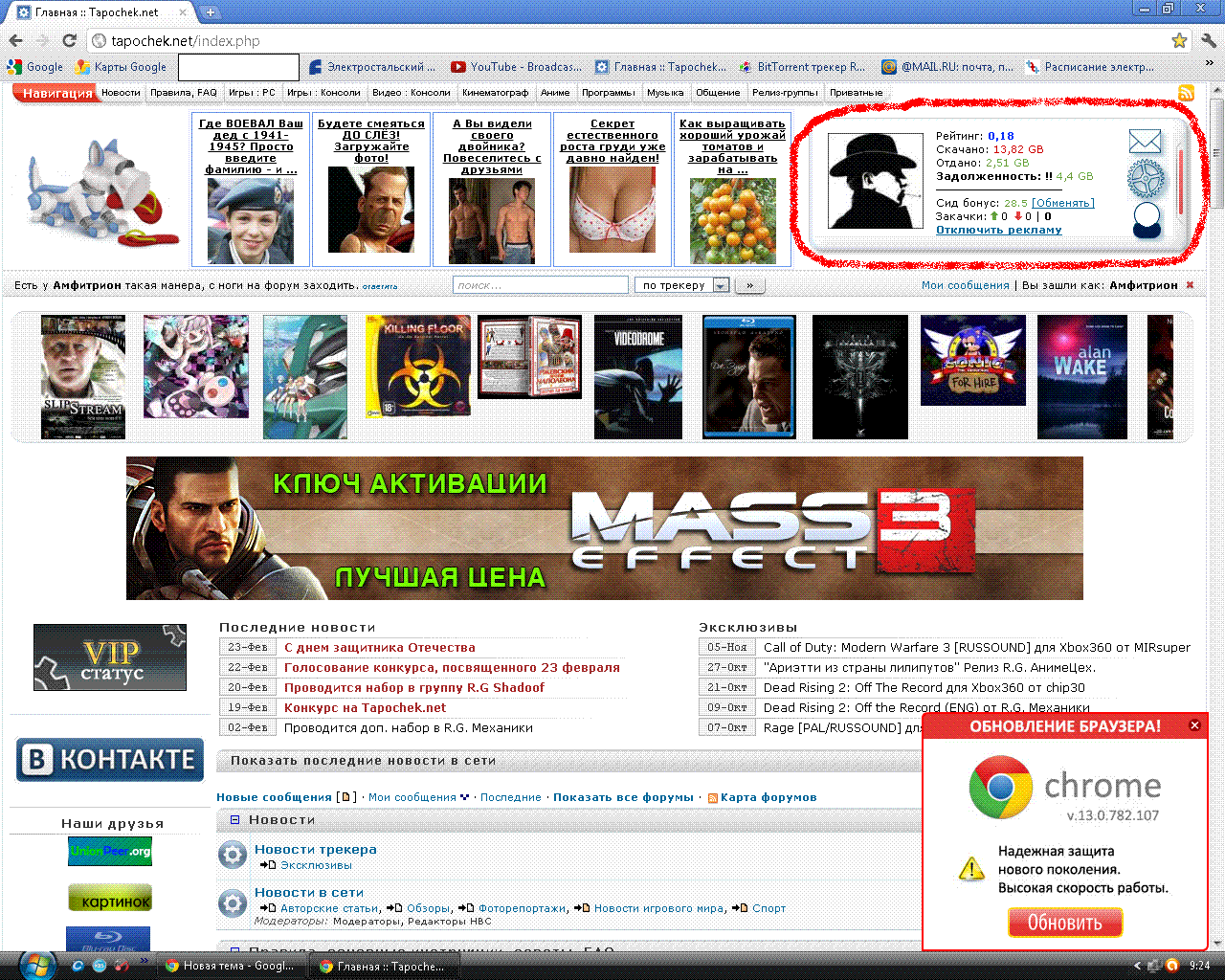Click the ответить reply link
This screenshot has height=980, width=1225.
tap(380, 286)
